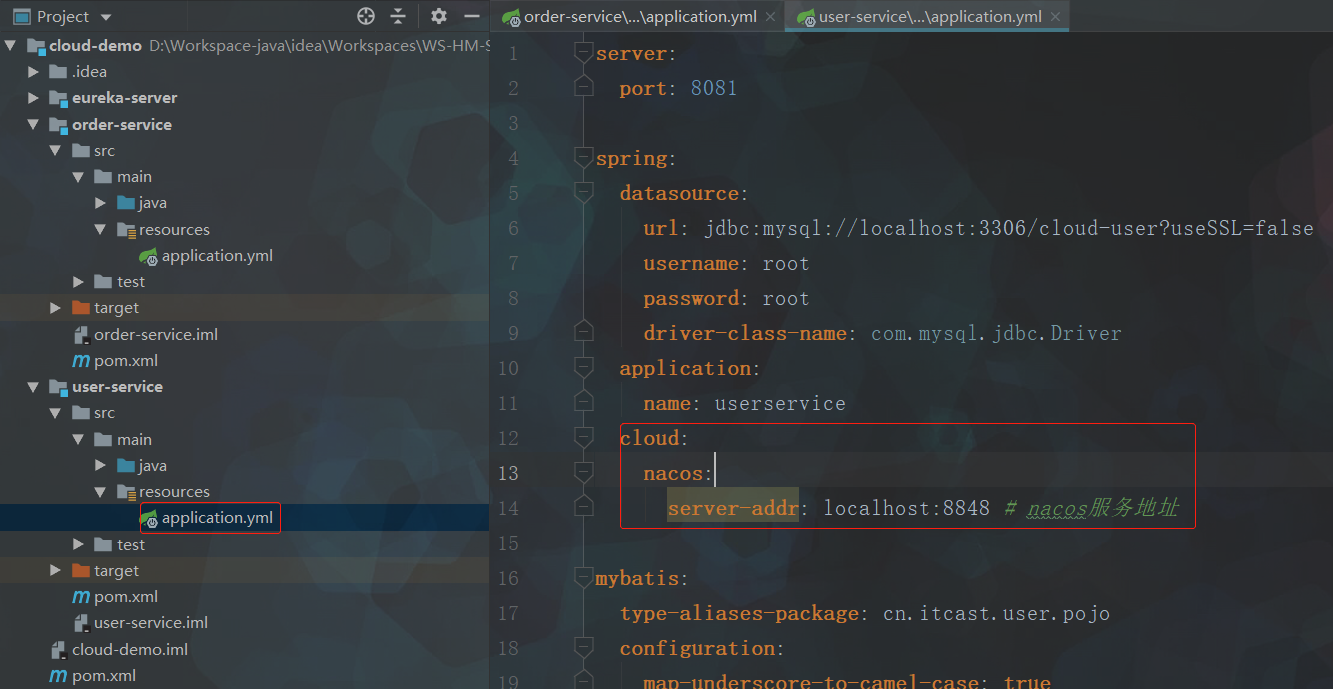Fold the cloud block on line 12
Screen dimensions: 1333x689
coord(584,438)
